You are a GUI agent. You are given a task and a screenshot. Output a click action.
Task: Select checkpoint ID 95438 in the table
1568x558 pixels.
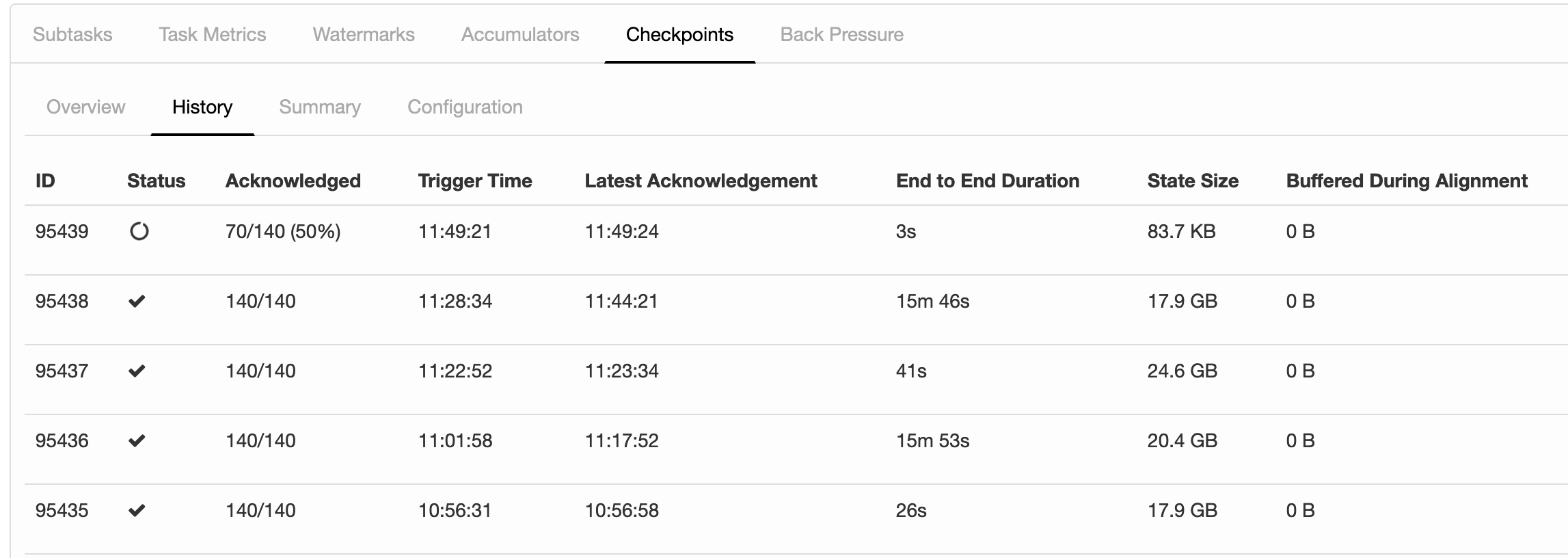click(x=62, y=302)
